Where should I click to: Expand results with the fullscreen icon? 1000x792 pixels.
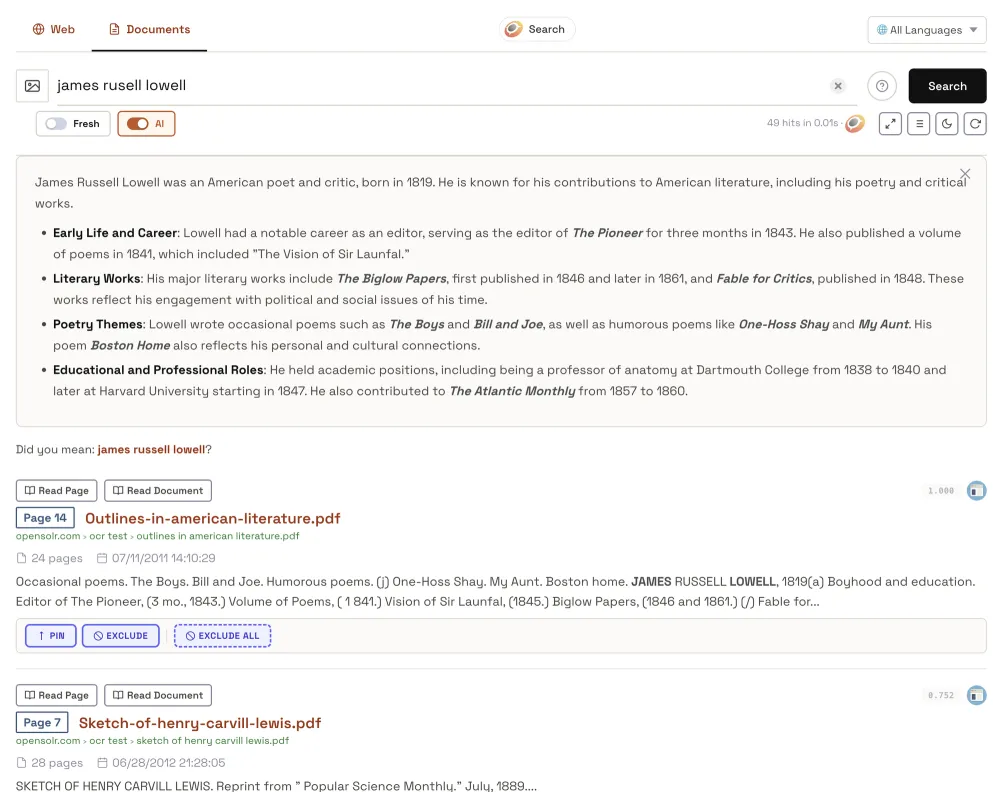pos(890,124)
